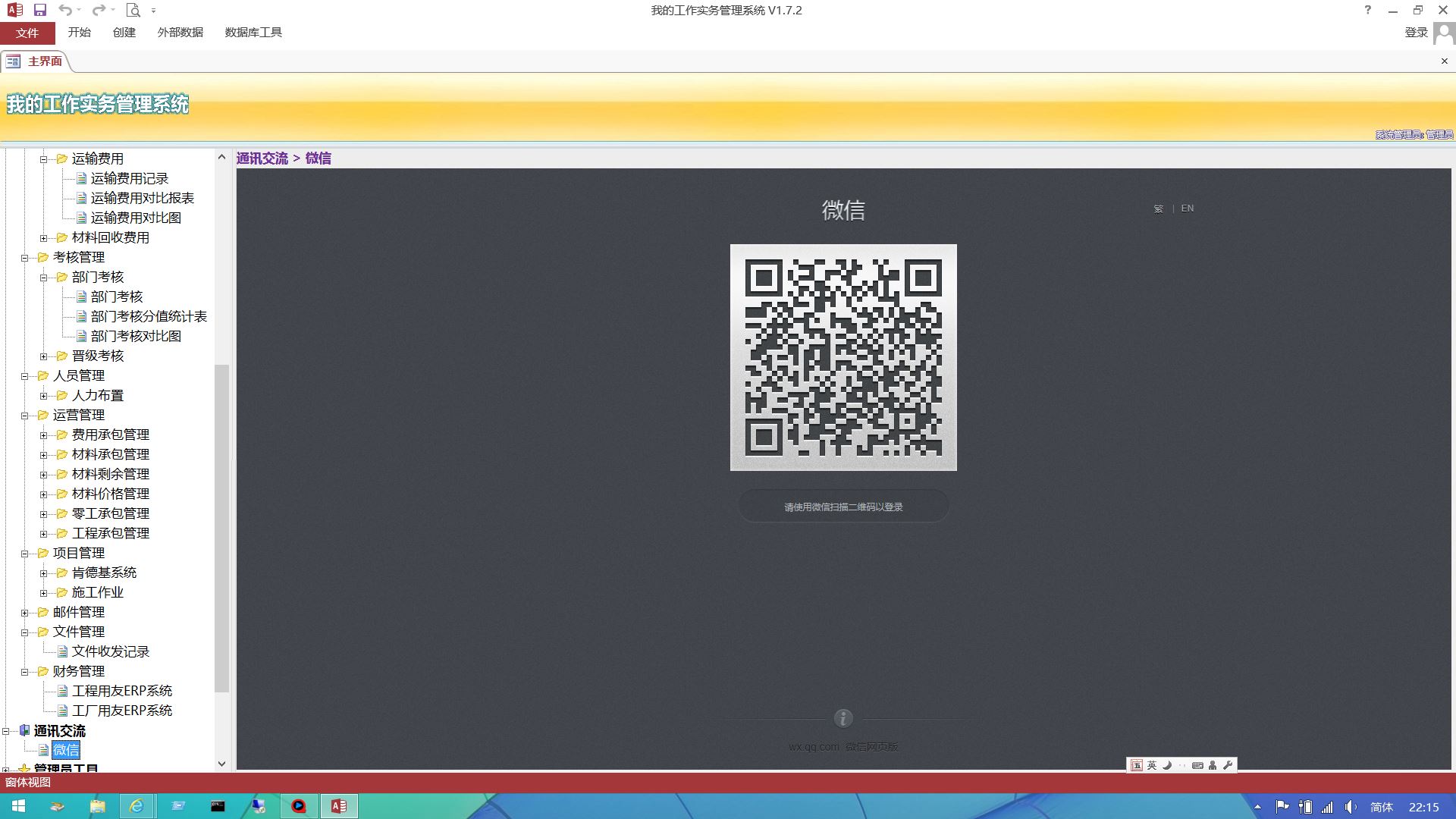
Task: Click the 通讯交流 node icon
Action: click(x=25, y=730)
